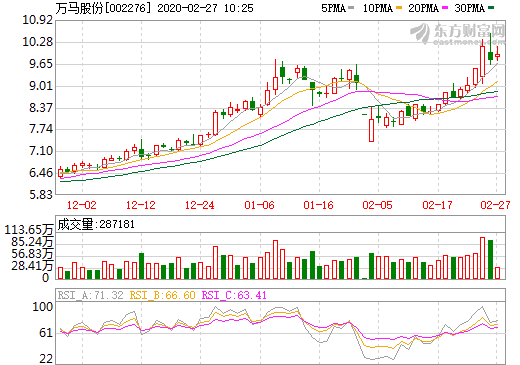Click the RSI_B:66.60 indicator label
Image resolution: width=520 pixels, height=365 pixels.
162,295
